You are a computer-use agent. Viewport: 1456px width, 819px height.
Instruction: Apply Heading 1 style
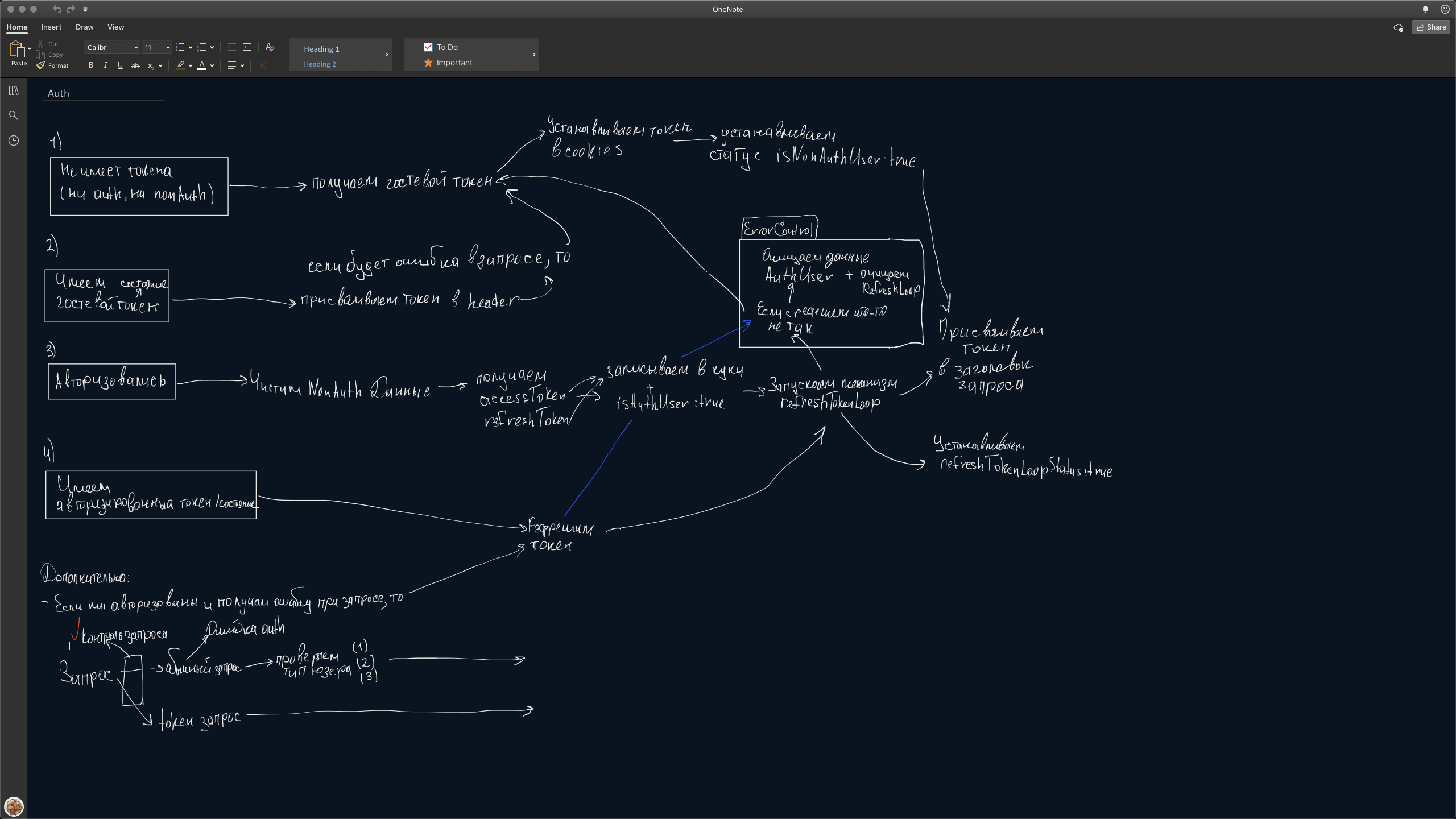(321, 49)
